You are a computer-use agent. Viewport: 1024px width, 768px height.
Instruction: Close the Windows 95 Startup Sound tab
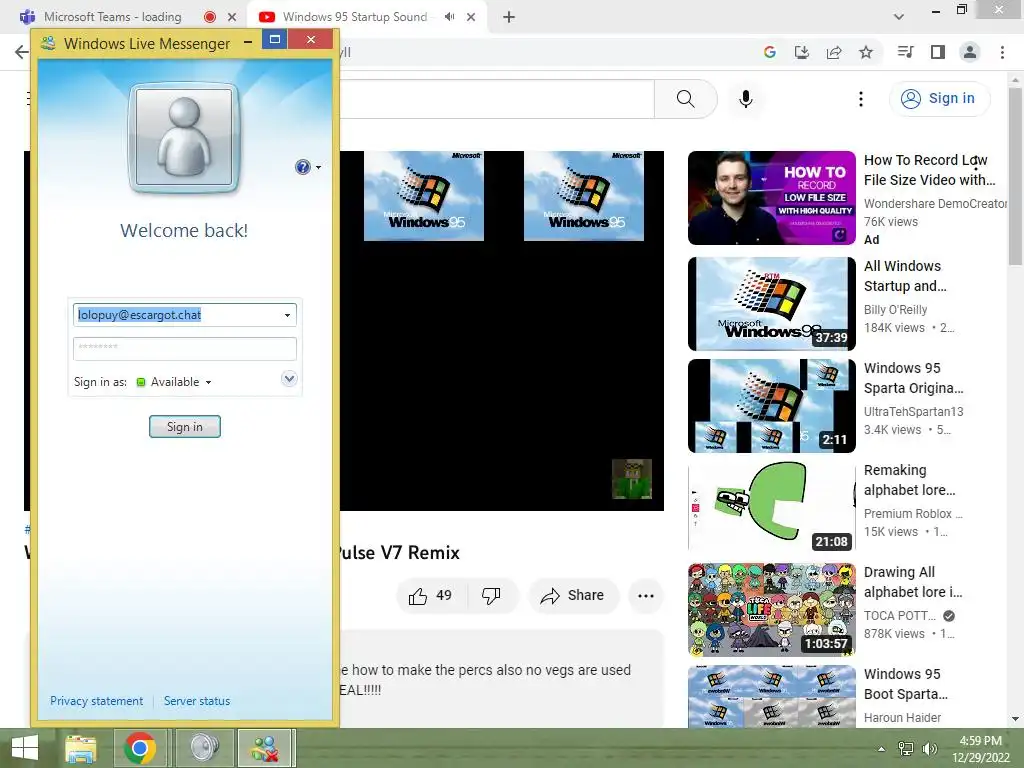click(471, 17)
